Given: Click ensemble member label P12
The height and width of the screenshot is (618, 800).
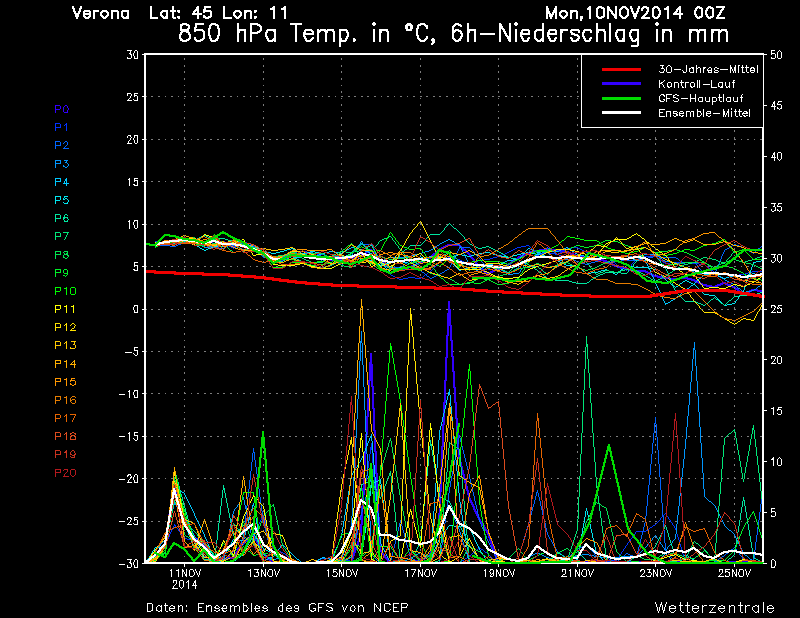Looking at the screenshot, I should (65, 327).
